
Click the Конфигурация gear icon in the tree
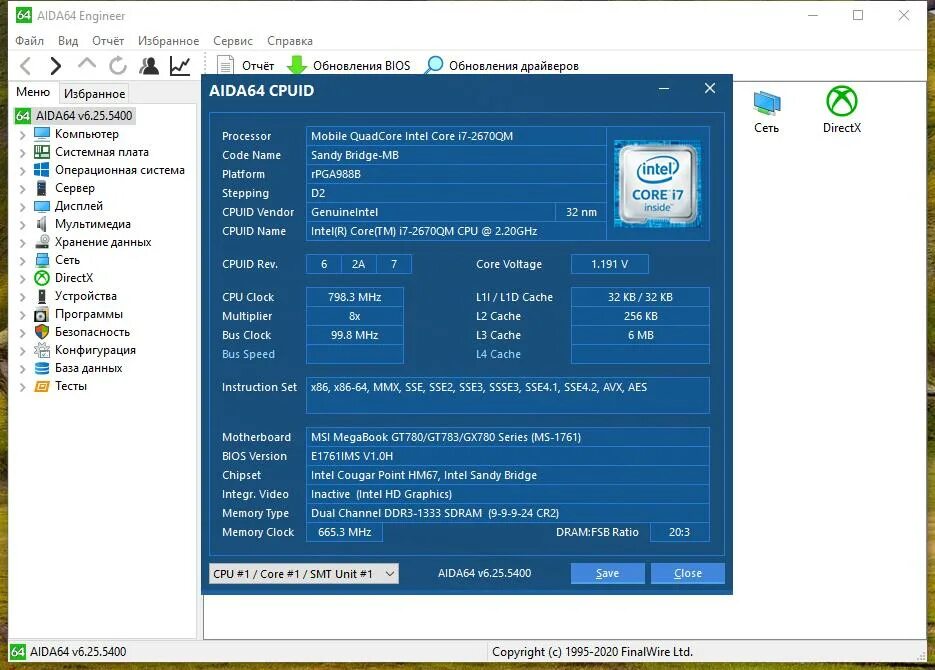[x=42, y=350]
